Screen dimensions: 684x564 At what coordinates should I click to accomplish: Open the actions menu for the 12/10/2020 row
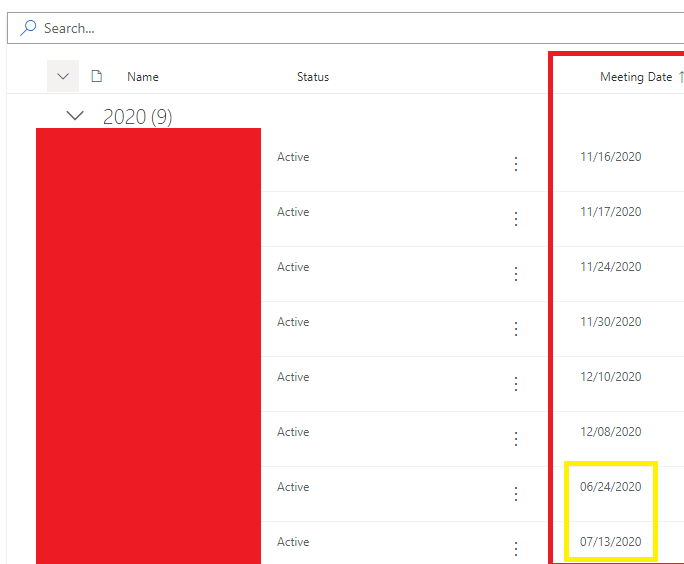pos(516,383)
